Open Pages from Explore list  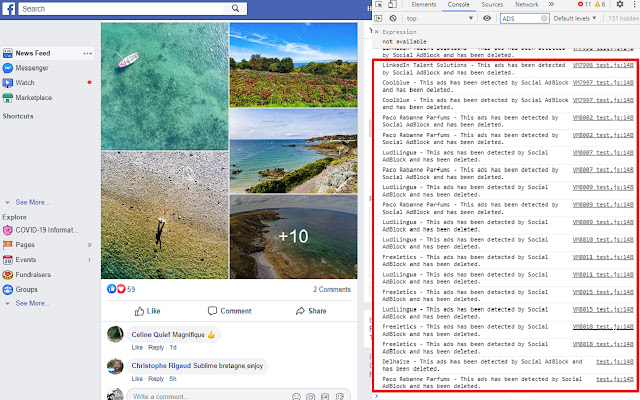pyautogui.click(x=25, y=244)
